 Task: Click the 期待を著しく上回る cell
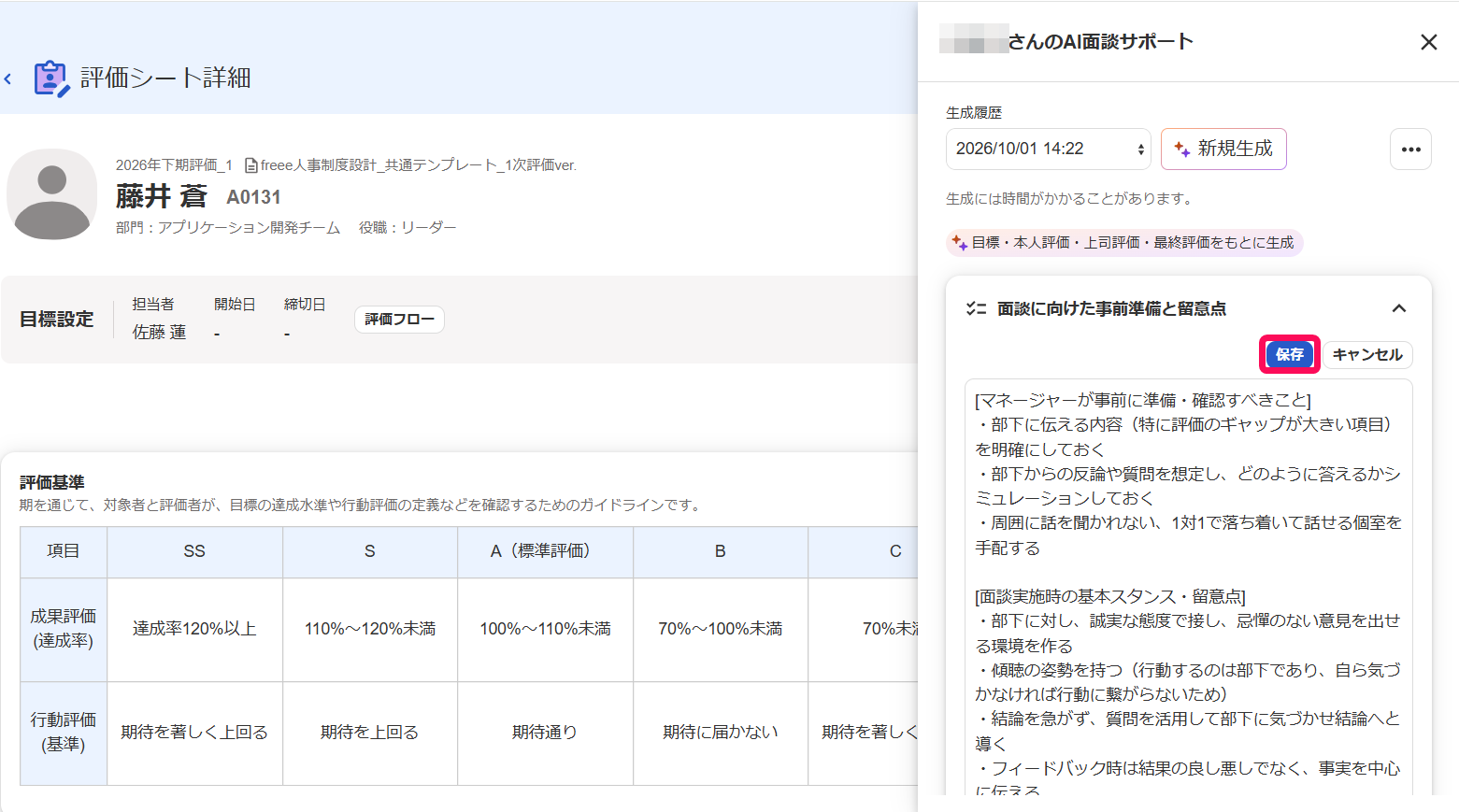tap(194, 733)
